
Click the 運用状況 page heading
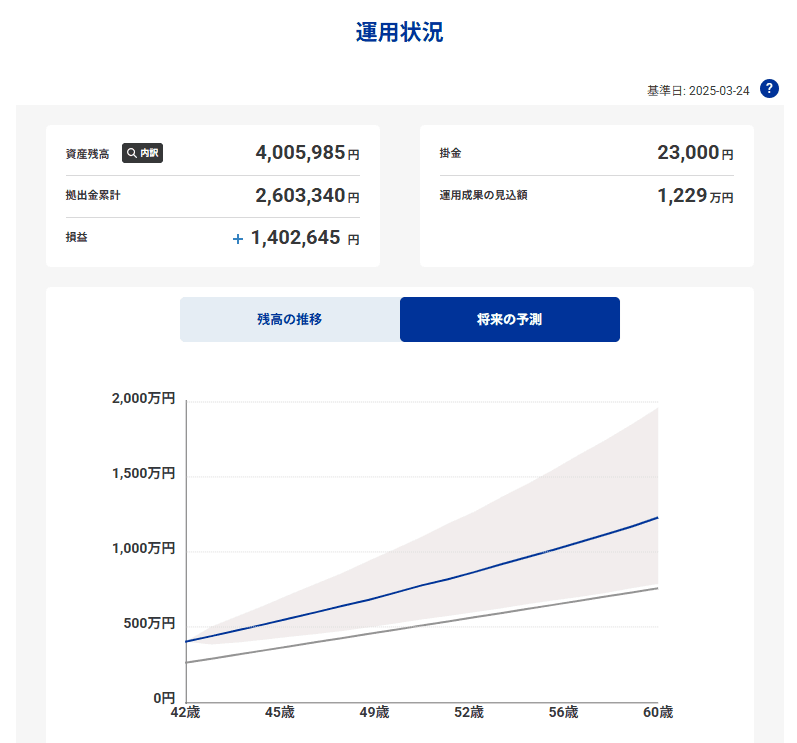[x=399, y=32]
